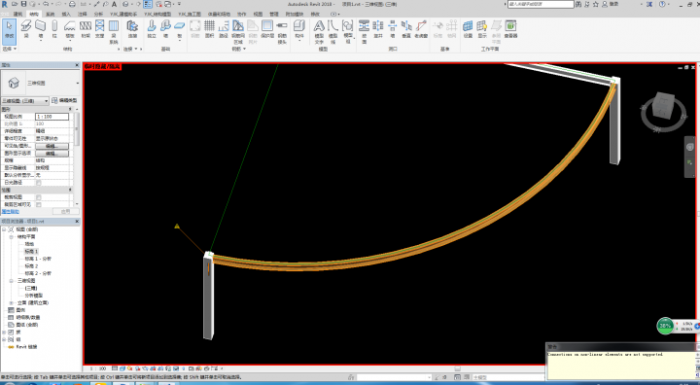The width and height of the screenshot is (700, 385).
Task: Select the Isolated foundation (独立) tool
Action: click(x=151, y=29)
